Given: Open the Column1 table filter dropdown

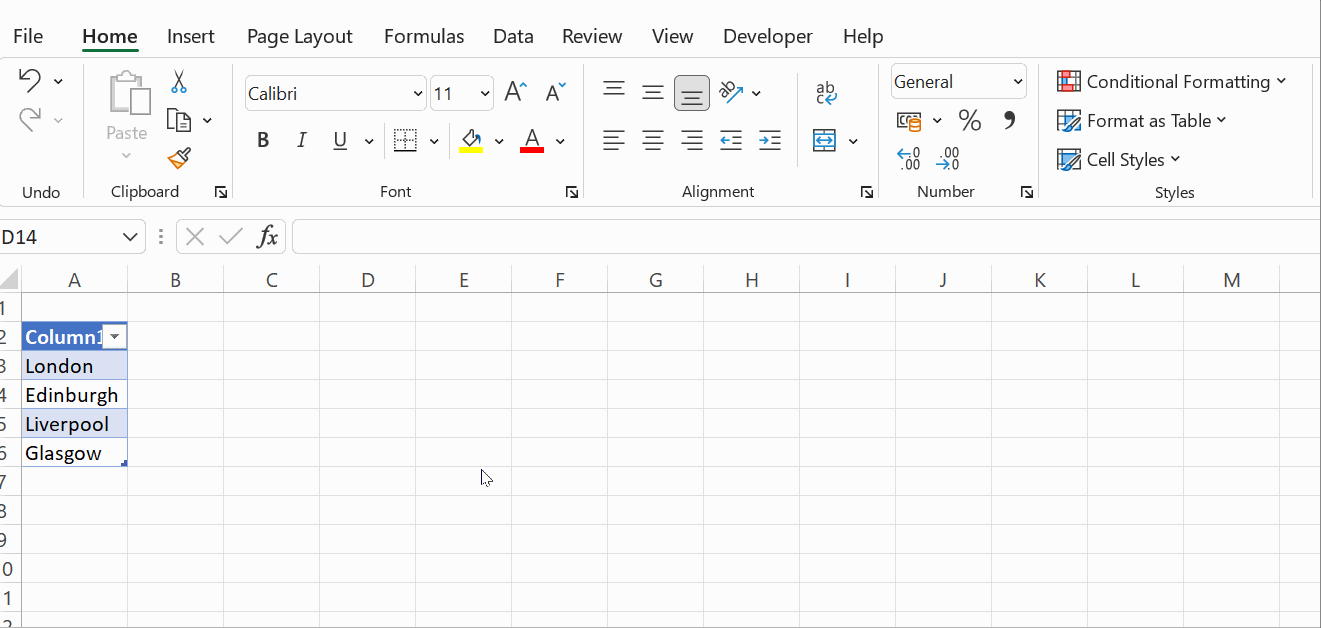Looking at the screenshot, I should coord(115,336).
